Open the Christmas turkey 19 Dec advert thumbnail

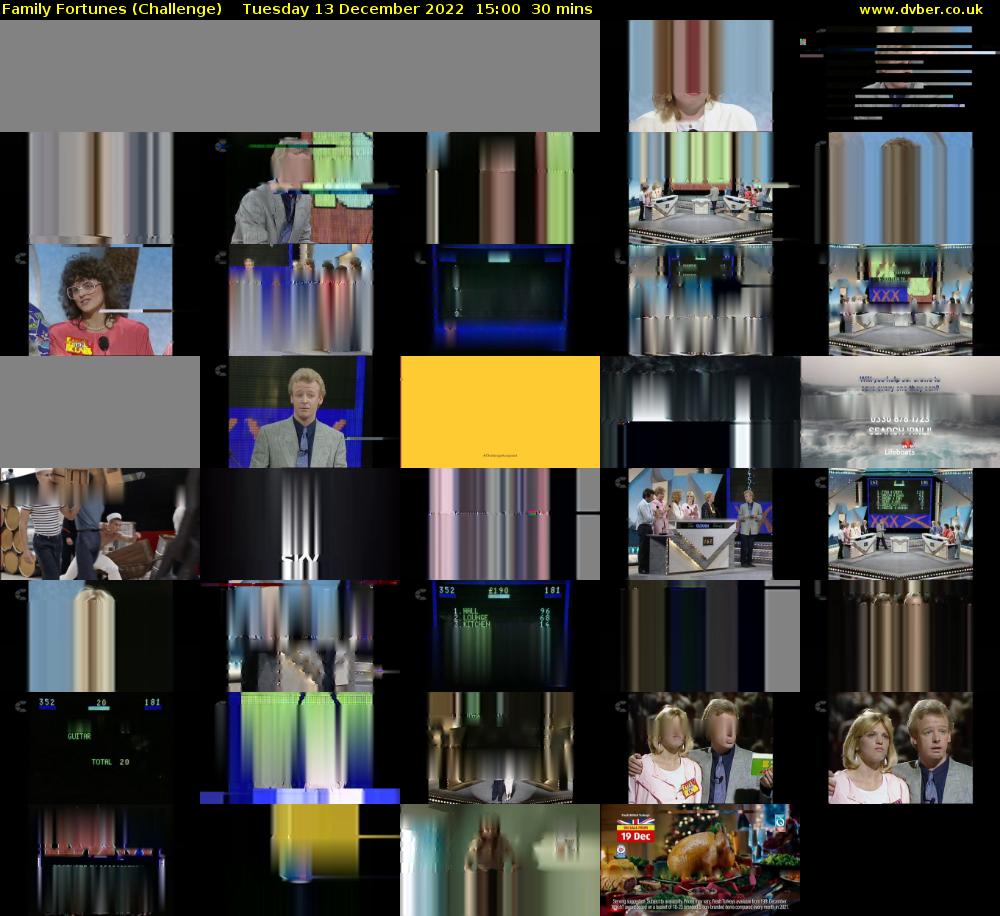(700, 860)
